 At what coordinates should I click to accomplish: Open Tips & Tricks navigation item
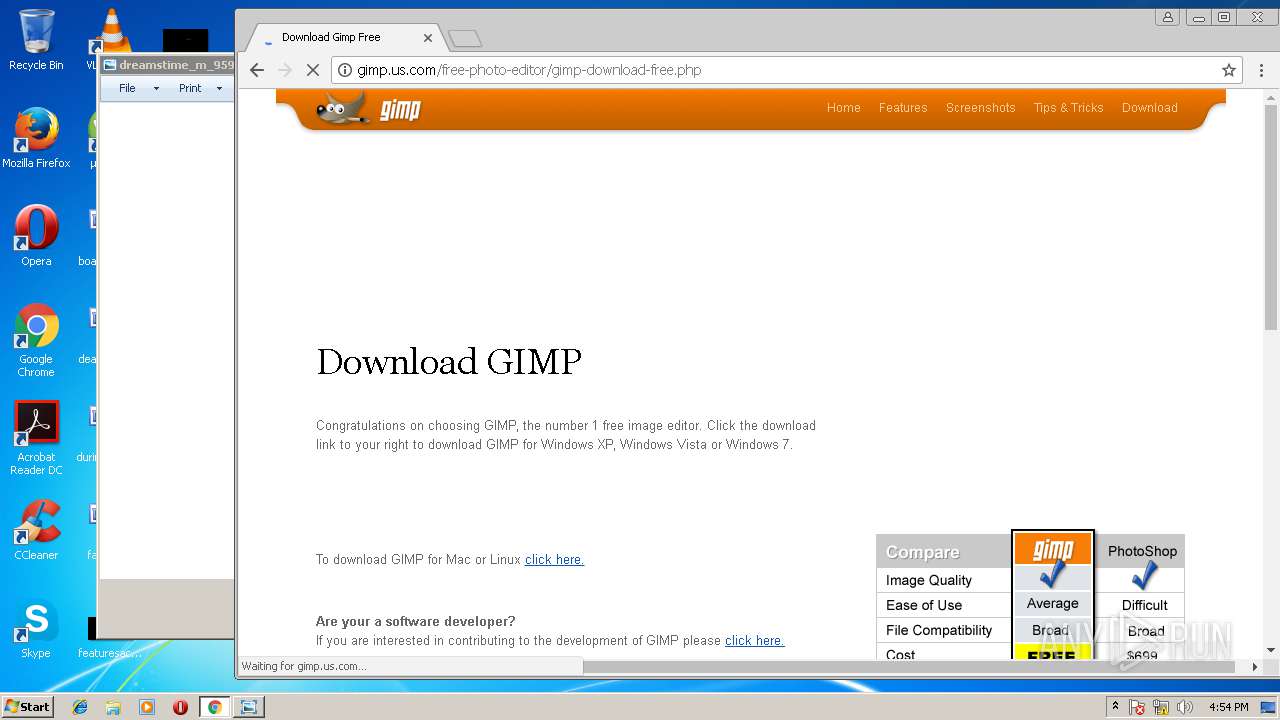[1068, 108]
